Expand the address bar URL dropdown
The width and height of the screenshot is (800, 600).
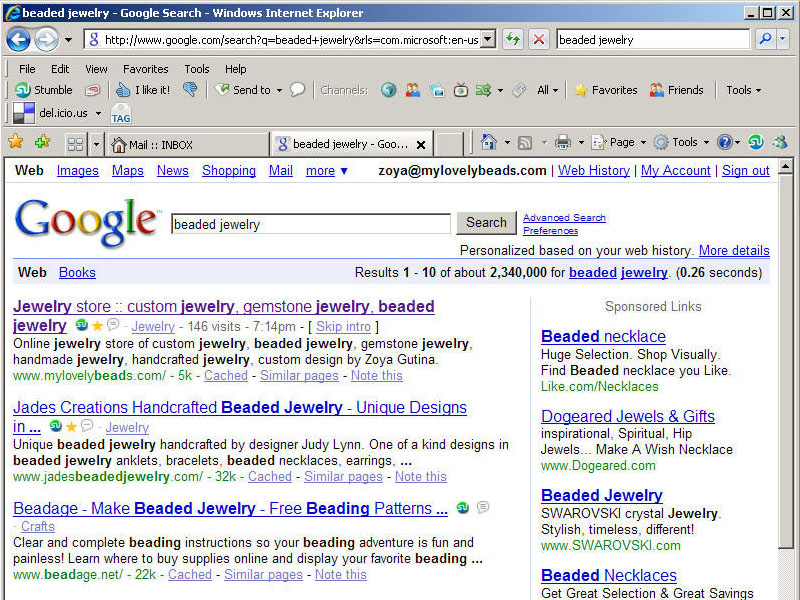pyautogui.click(x=488, y=39)
